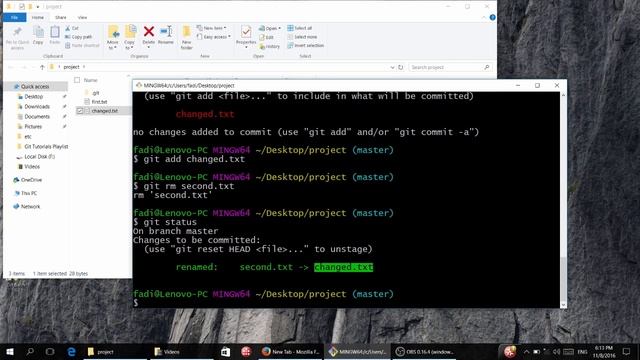The image size is (640, 360).
Task: Switch to the OBS taskbar button
Action: click(x=424, y=351)
